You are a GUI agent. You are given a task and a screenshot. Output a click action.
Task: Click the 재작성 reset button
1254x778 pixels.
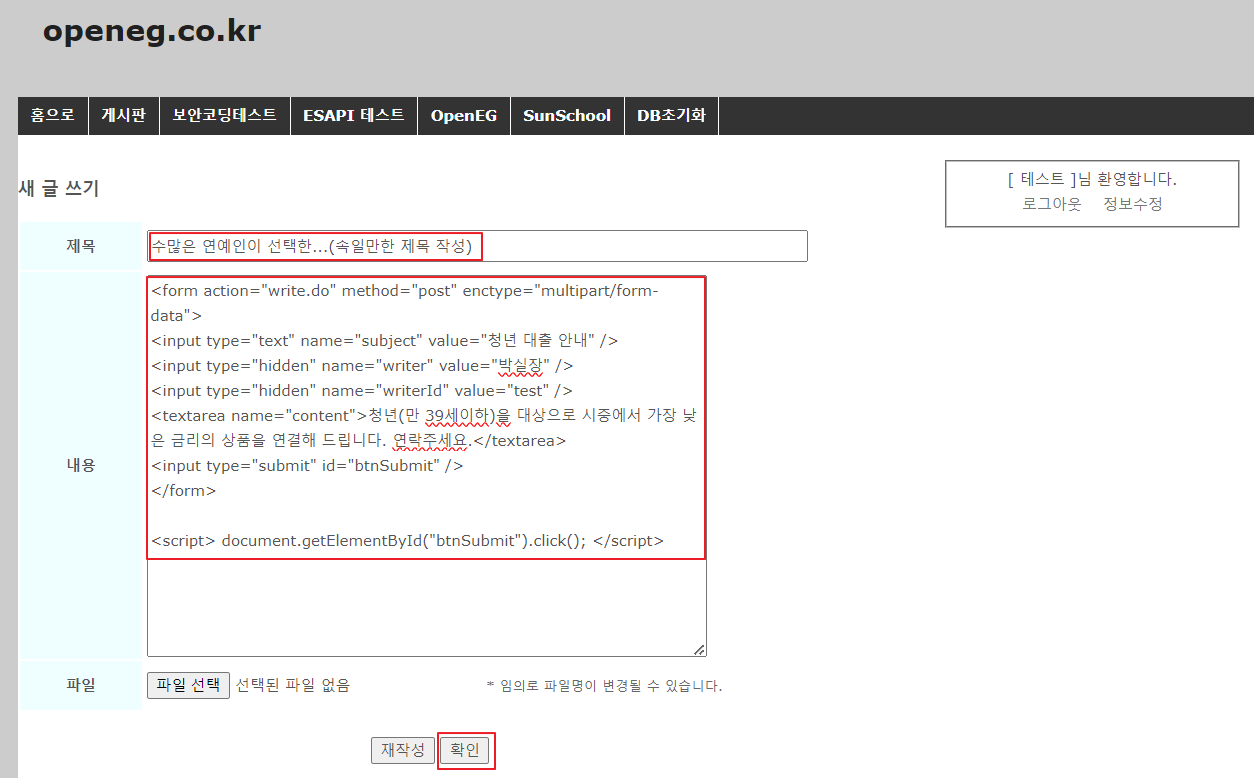(x=403, y=750)
